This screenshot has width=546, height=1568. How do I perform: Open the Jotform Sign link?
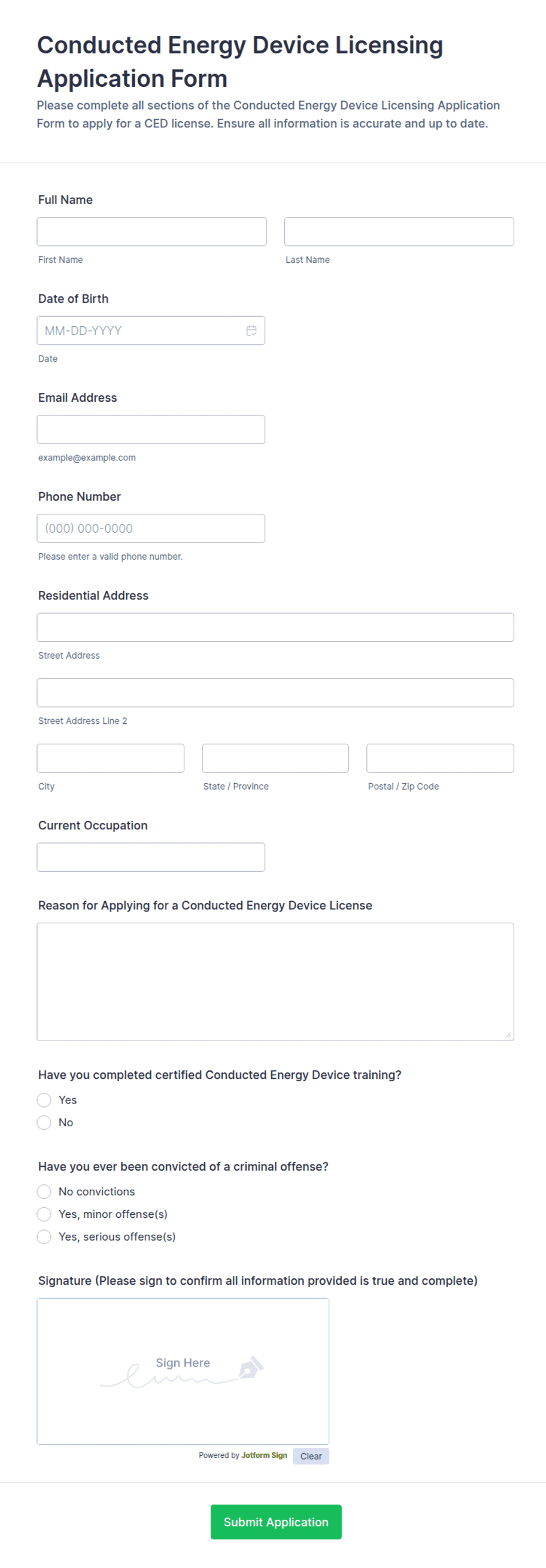[x=264, y=1455]
